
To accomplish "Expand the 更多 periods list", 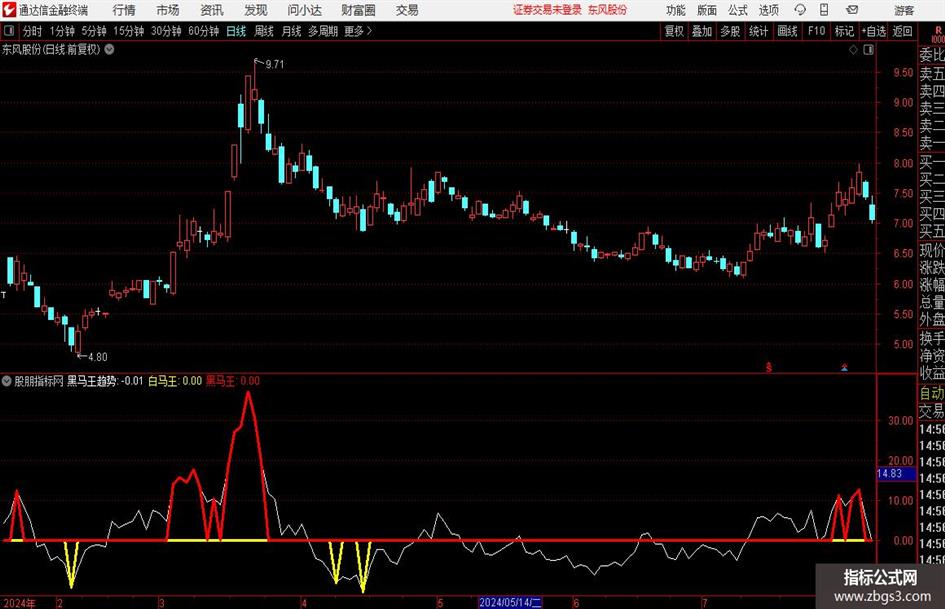I will coord(358,31).
